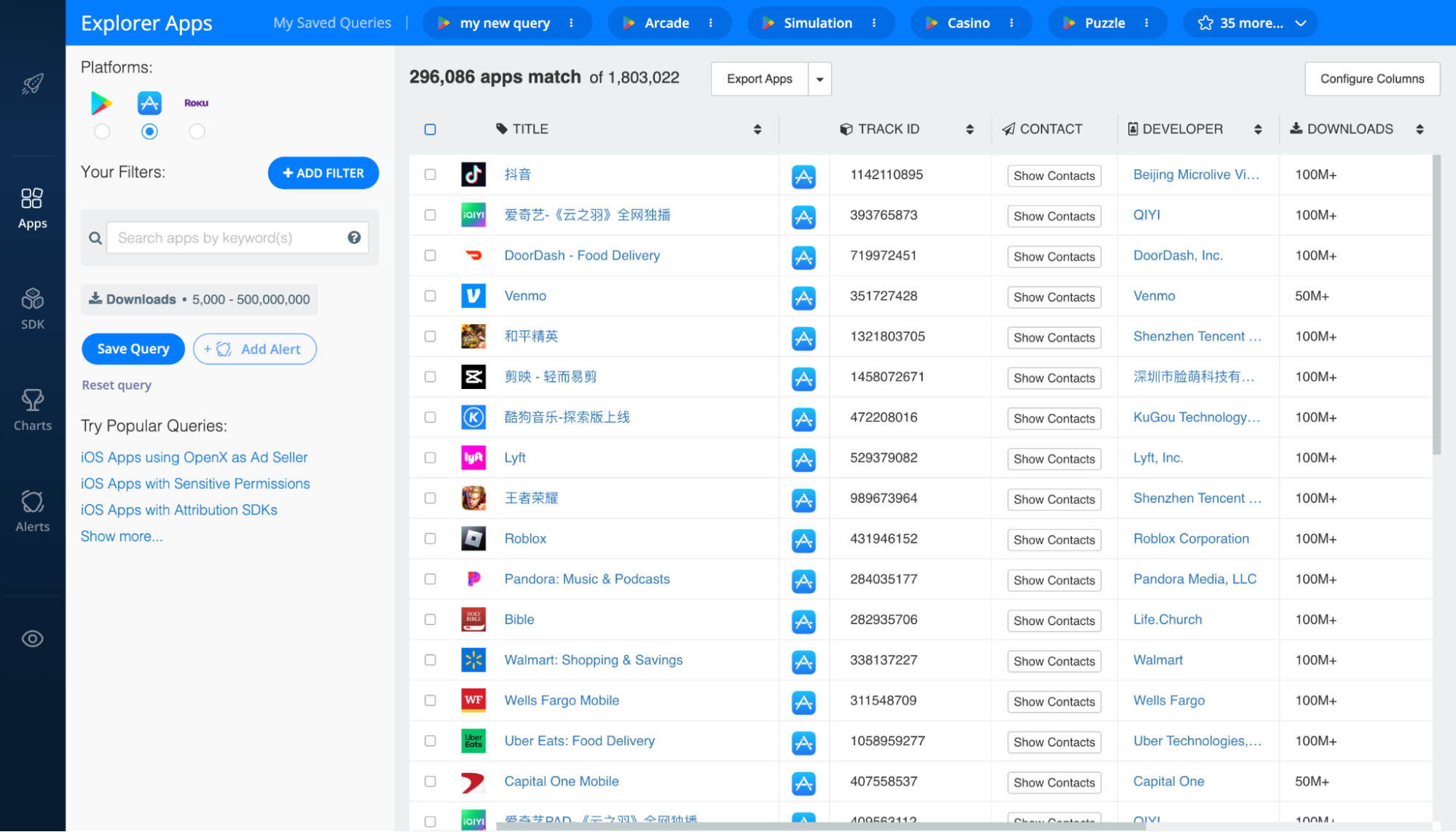Click the rocket icon in the sidebar
Image resolution: width=1456 pixels, height=832 pixels.
click(x=32, y=84)
